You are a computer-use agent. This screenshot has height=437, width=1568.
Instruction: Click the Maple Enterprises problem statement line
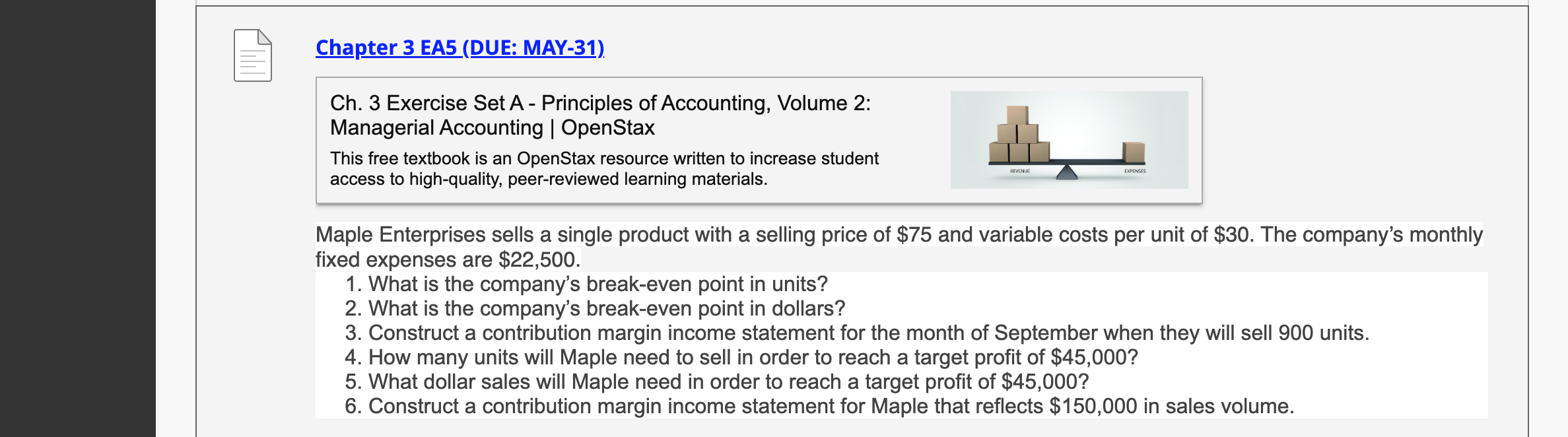tap(898, 235)
